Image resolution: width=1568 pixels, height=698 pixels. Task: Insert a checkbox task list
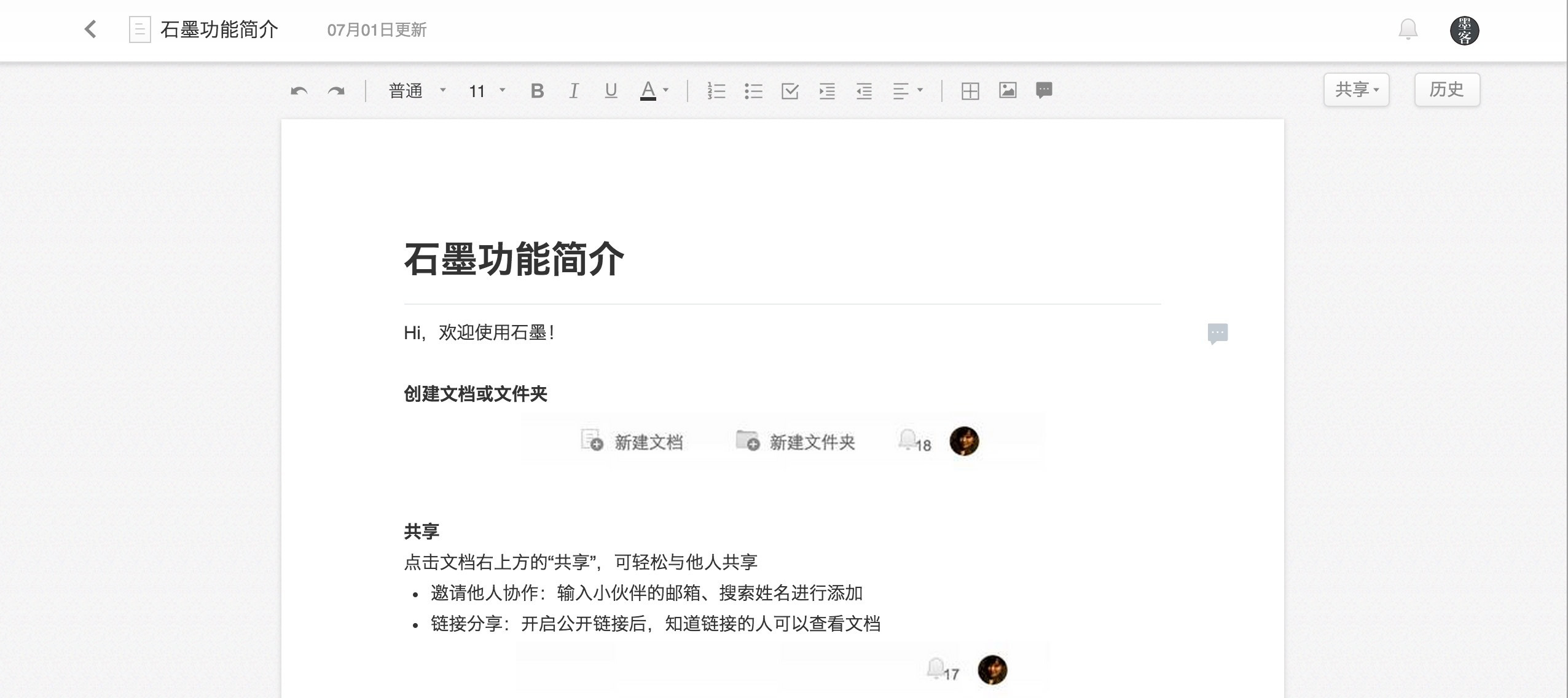790,91
